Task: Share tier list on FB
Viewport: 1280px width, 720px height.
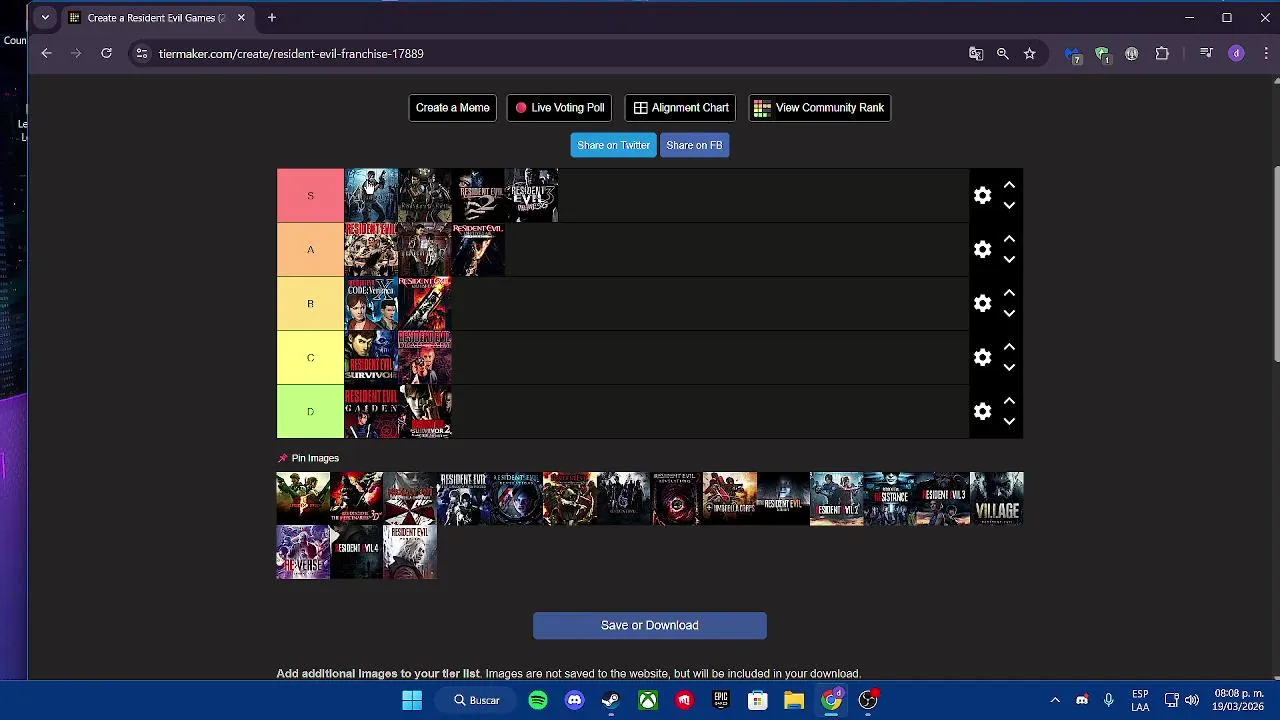Action: coord(694,145)
